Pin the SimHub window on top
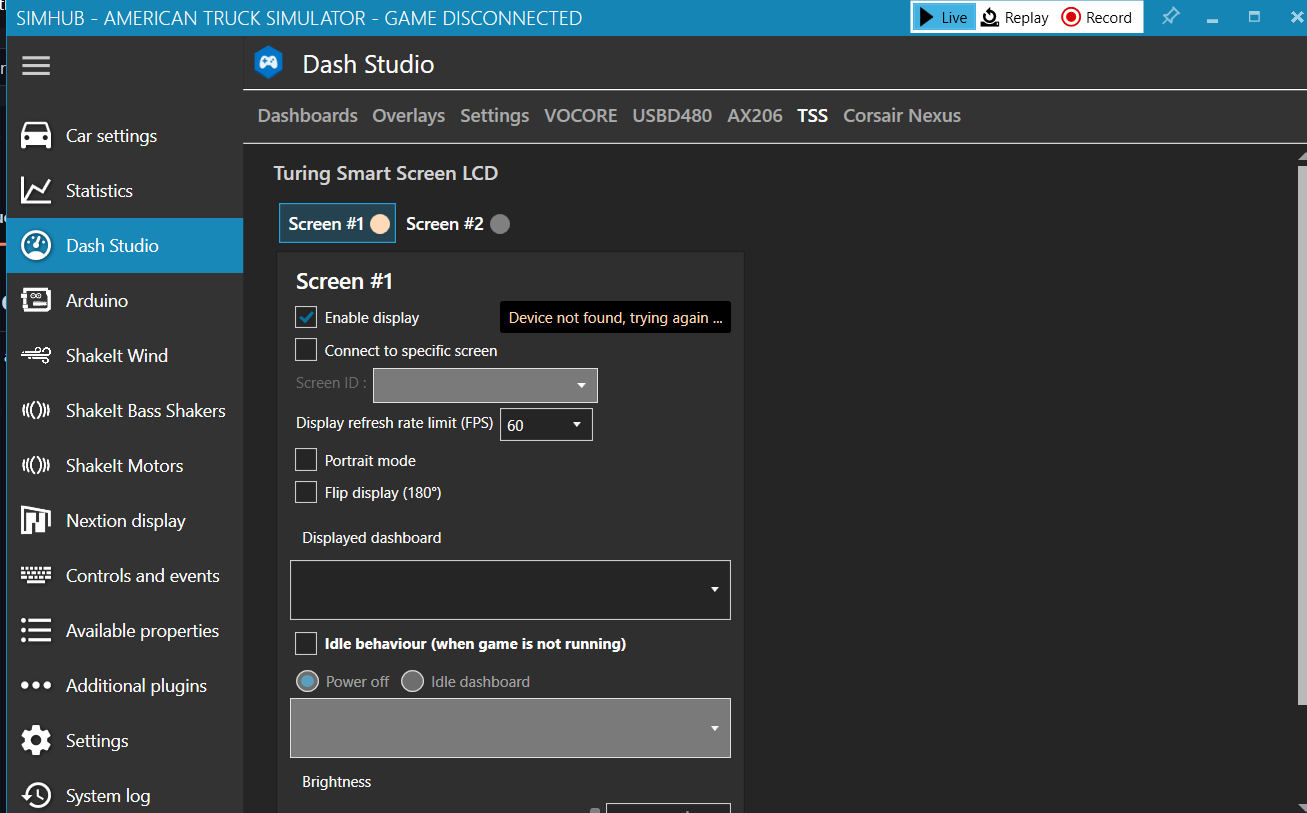 click(x=1171, y=17)
